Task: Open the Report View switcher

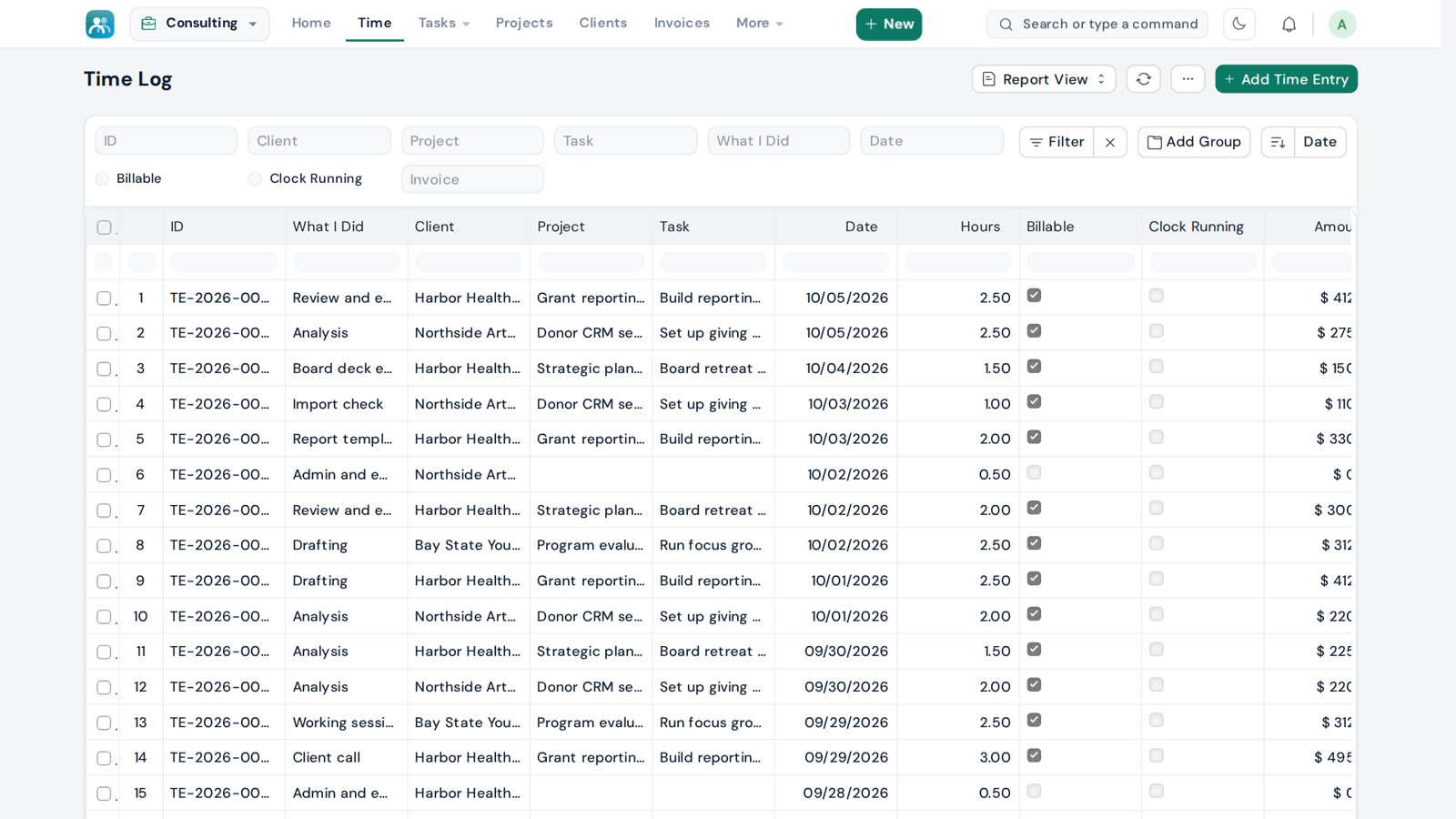Action: pos(1044,79)
